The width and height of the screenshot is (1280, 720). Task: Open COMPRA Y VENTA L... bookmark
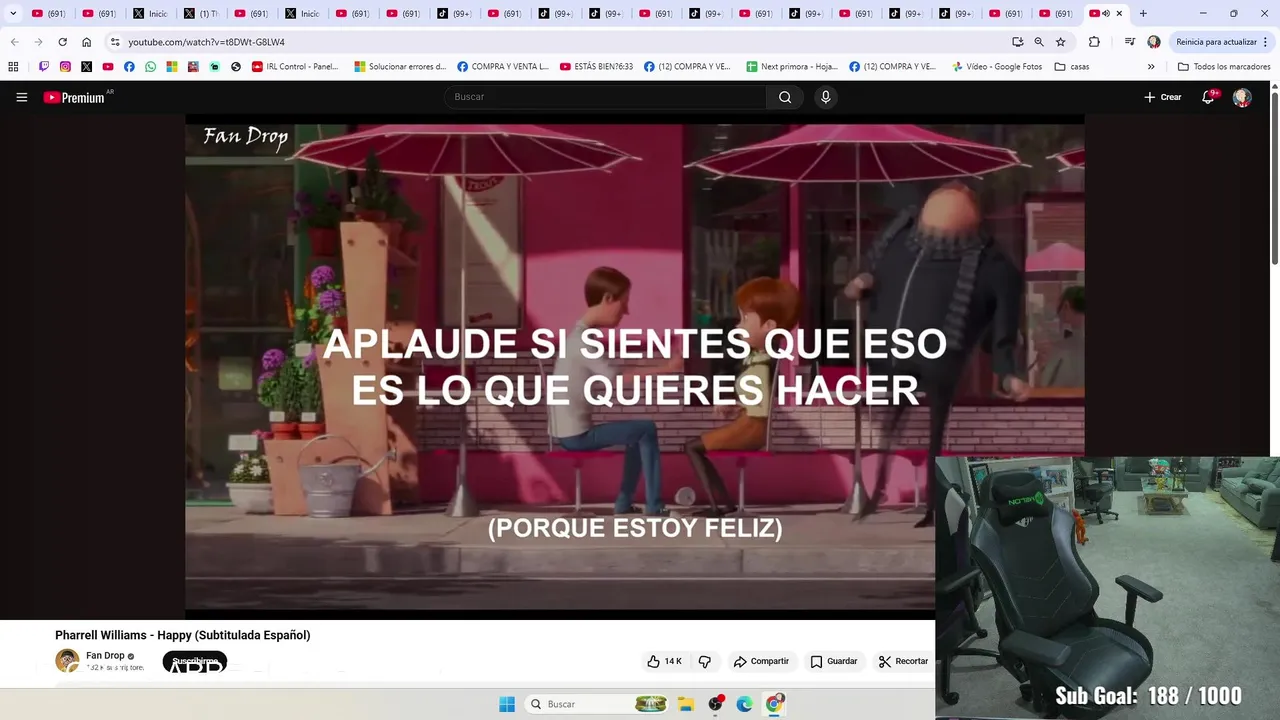tap(503, 67)
